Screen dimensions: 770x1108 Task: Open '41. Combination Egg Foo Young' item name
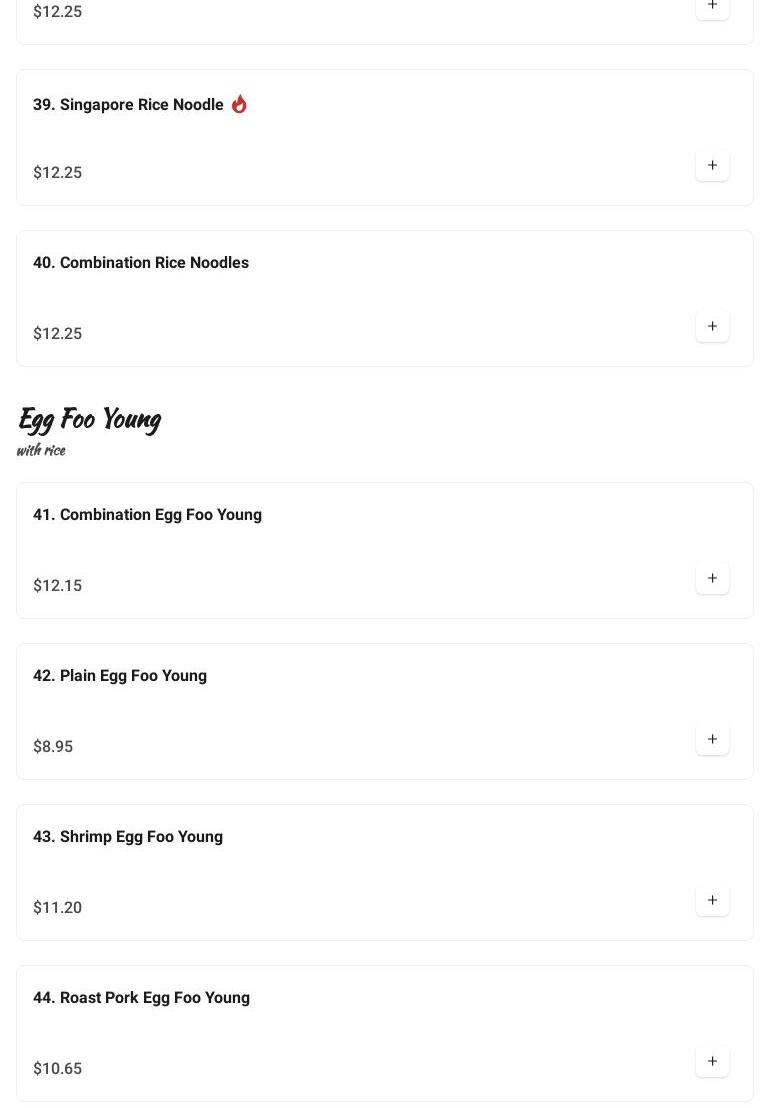tap(147, 515)
